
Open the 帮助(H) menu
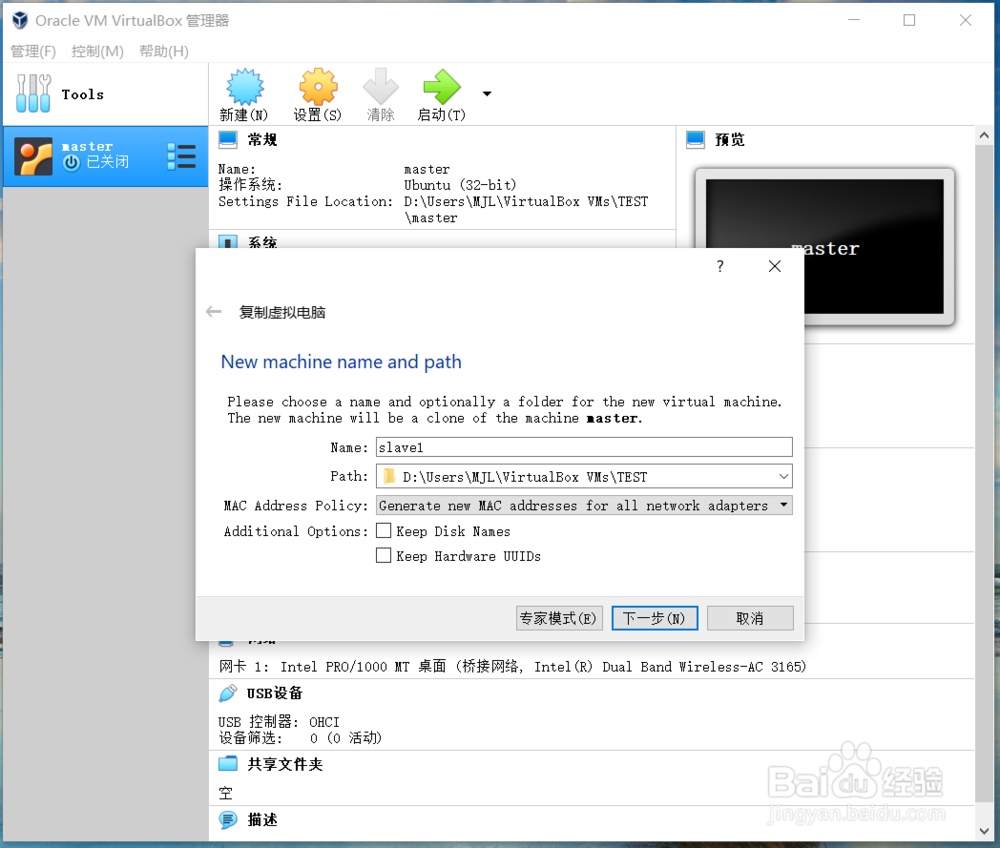164,51
